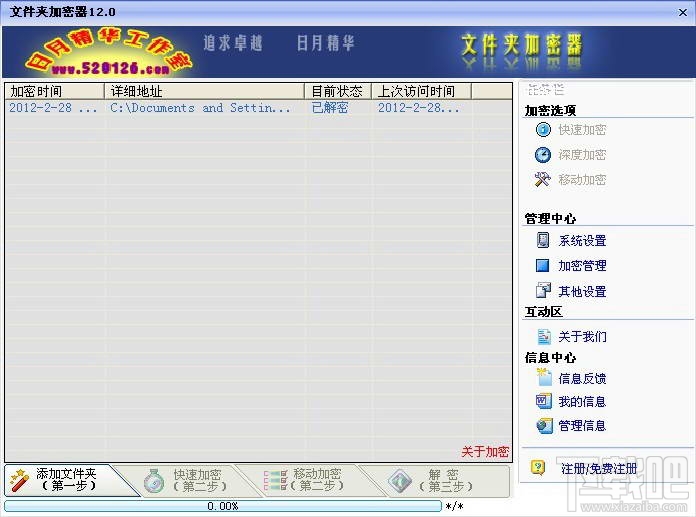Open the 系统设置 link
This screenshot has width=696, height=517.
point(582,241)
